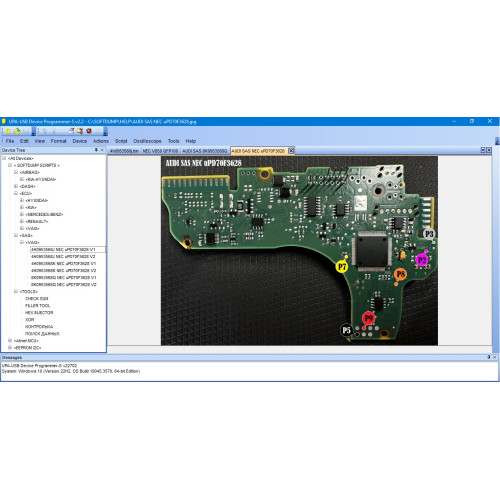
Task: Open the second toolbar's overflow options arrow
Action: pyautogui.click(x=105, y=132)
